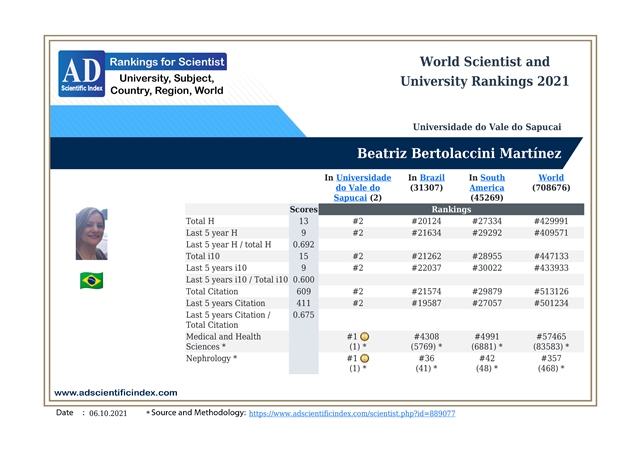Click the Universidade do Vale do Sapucai heading under the title
640x453 pixels.
click(x=487, y=127)
